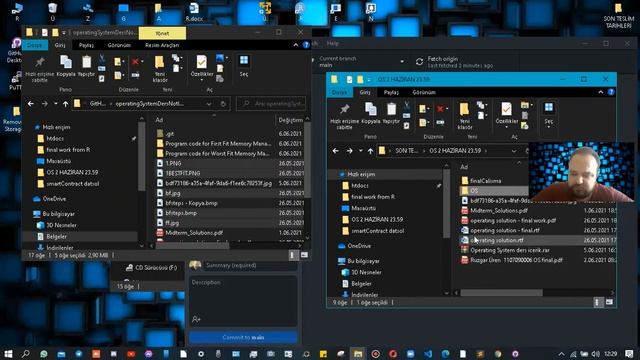Click horizontal scrollbar in right Explorer file list

point(501,293)
